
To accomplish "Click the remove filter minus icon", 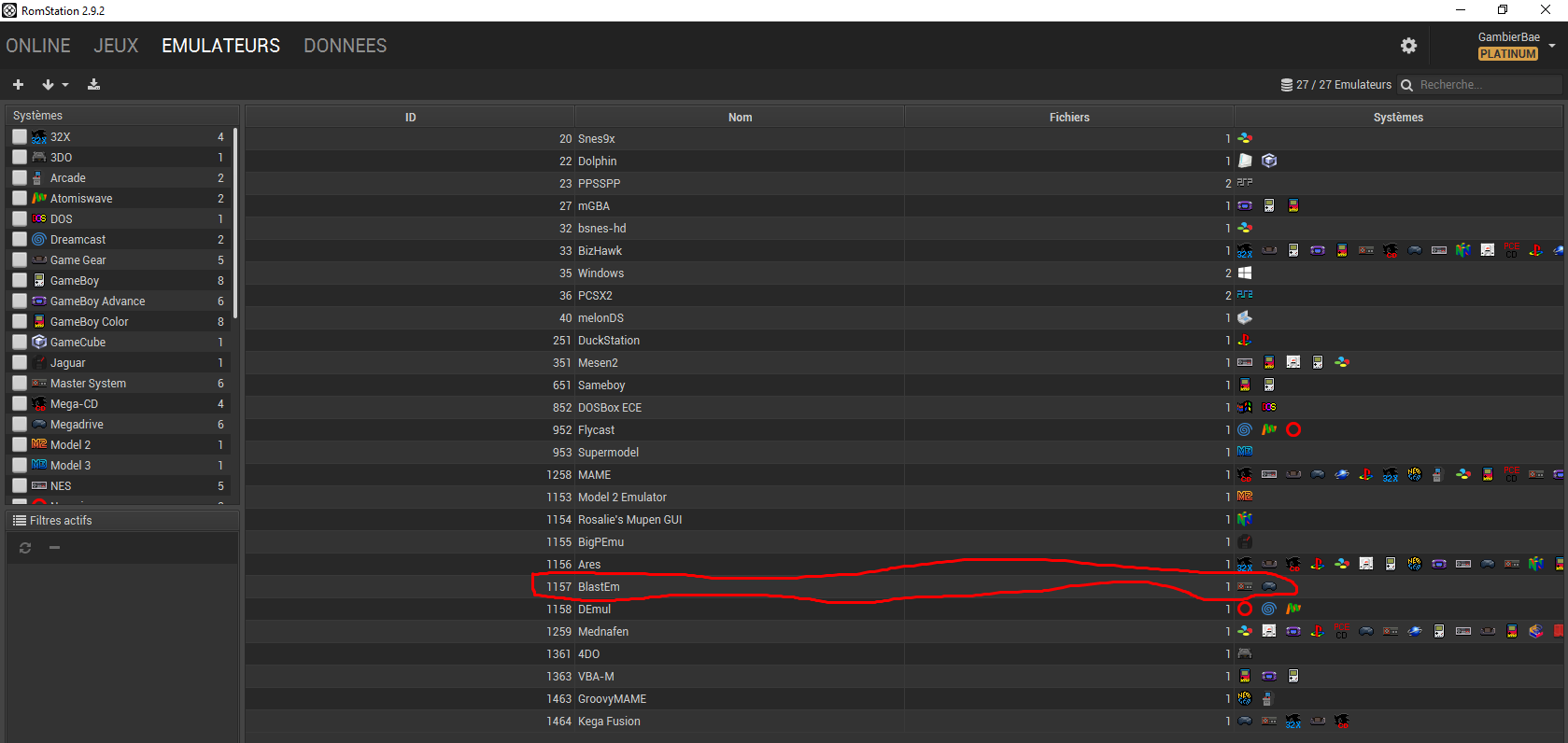I will (x=54, y=548).
